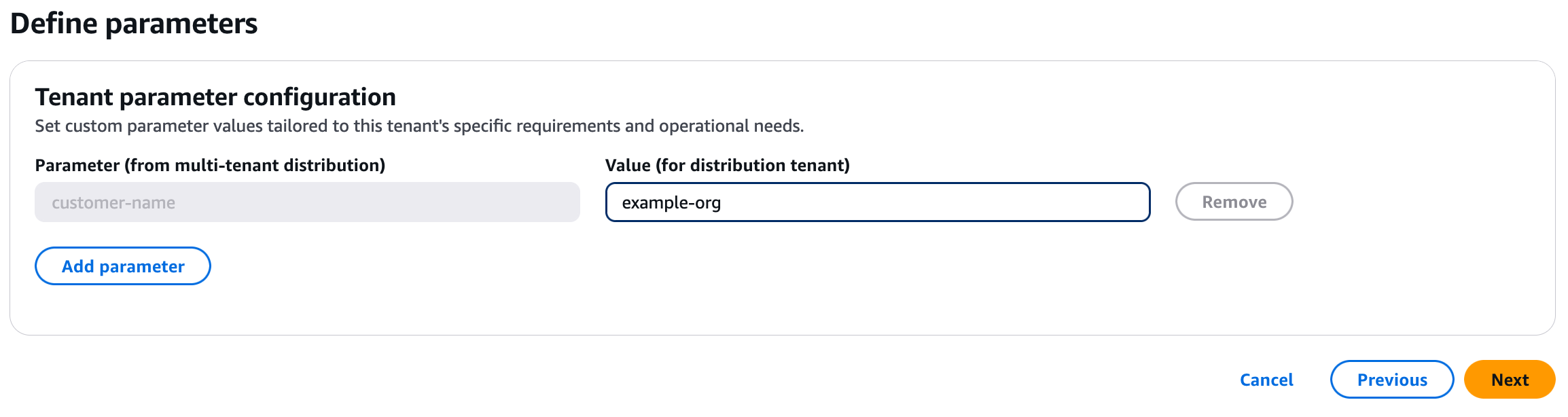Screen dimensions: 1568x417
Task: Click Add parameter to create new entry
Action: (x=122, y=266)
